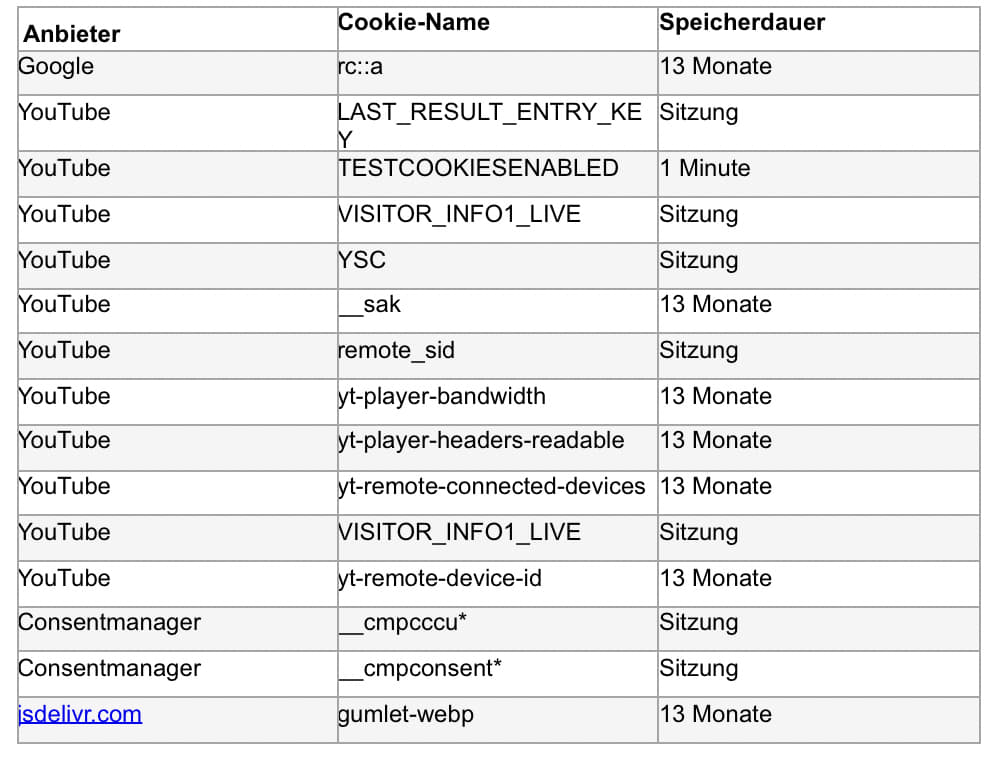The image size is (994, 758).
Task: Click the YSC cookie name cell
Action: pyautogui.click(x=362, y=260)
